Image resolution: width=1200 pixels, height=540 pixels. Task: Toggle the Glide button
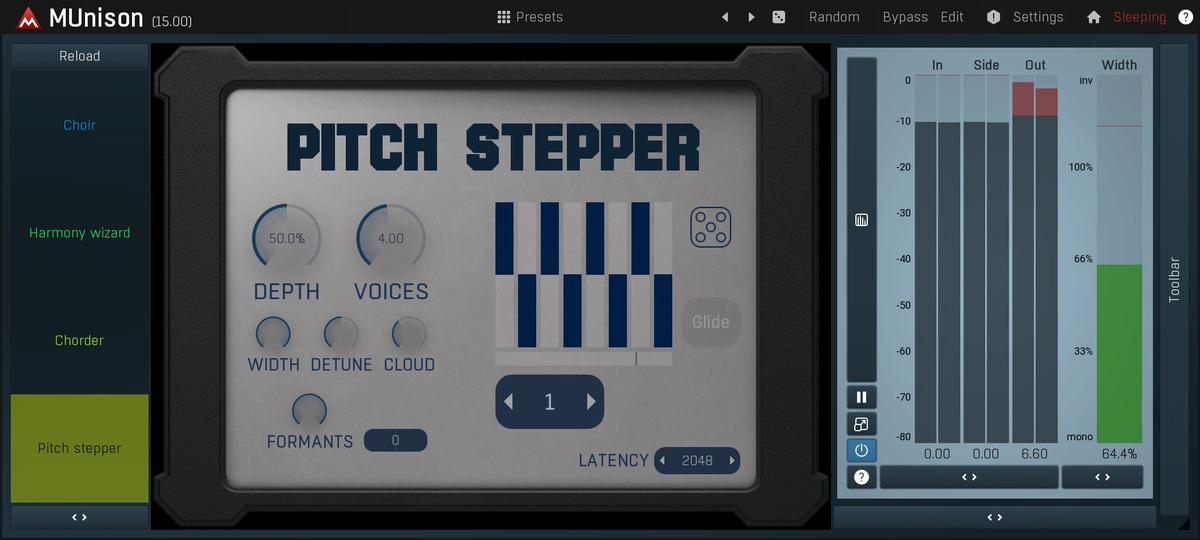pos(711,322)
